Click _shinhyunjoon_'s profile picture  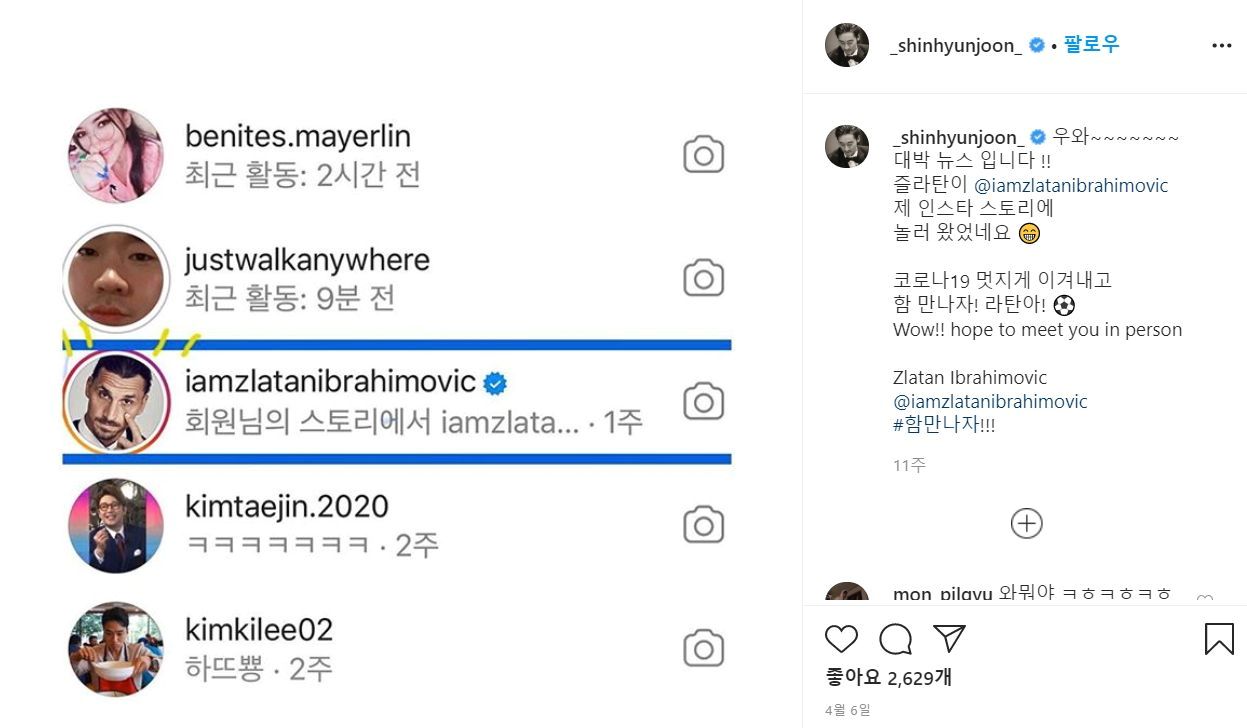pos(846,44)
